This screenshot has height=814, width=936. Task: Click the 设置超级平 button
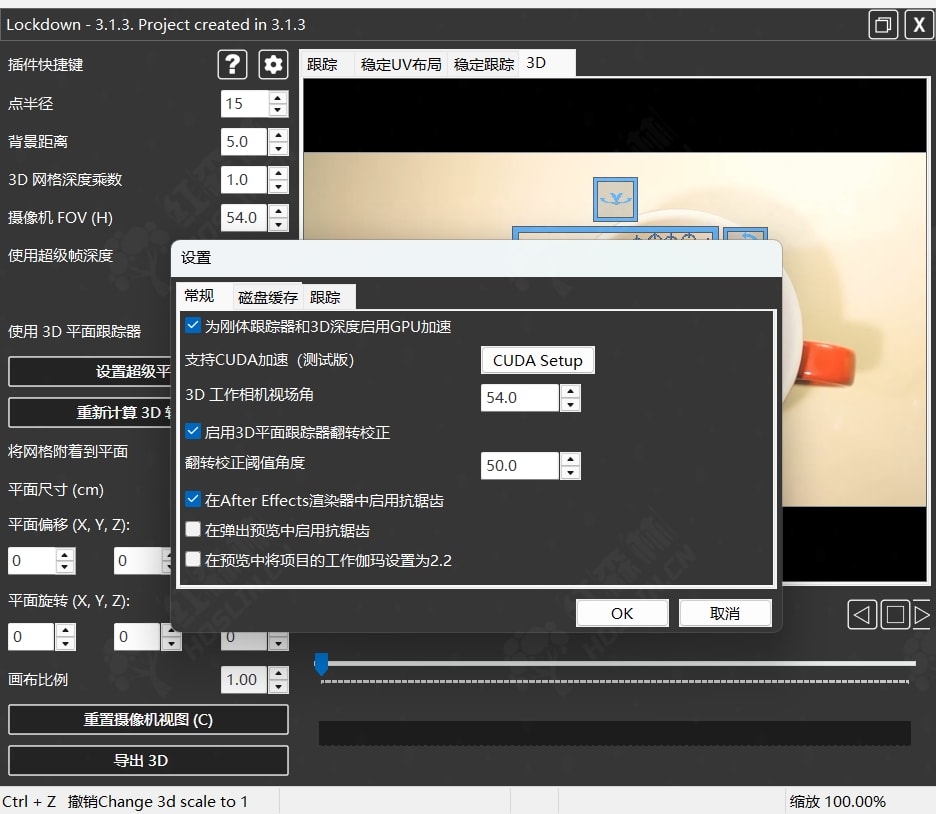(90, 372)
